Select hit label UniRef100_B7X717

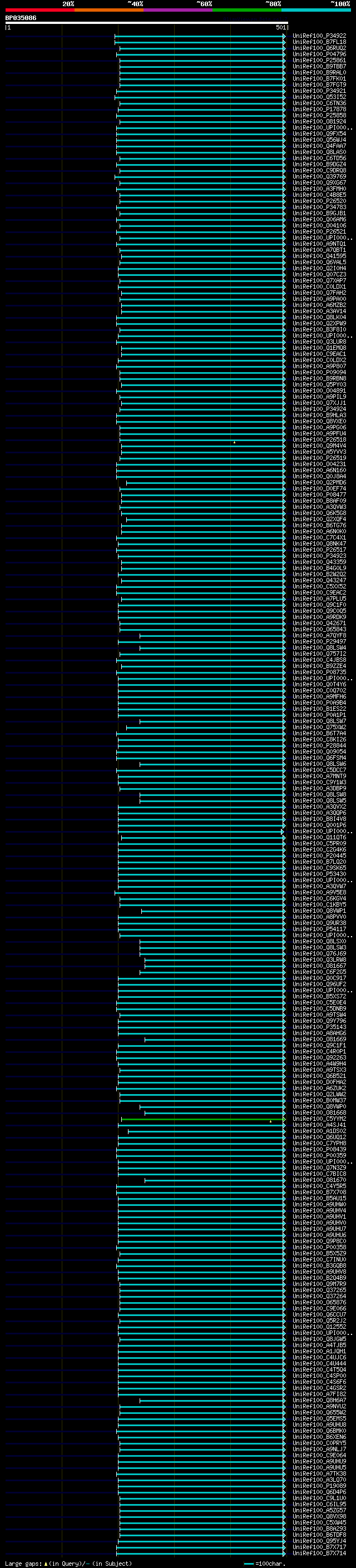click(x=319, y=1547)
